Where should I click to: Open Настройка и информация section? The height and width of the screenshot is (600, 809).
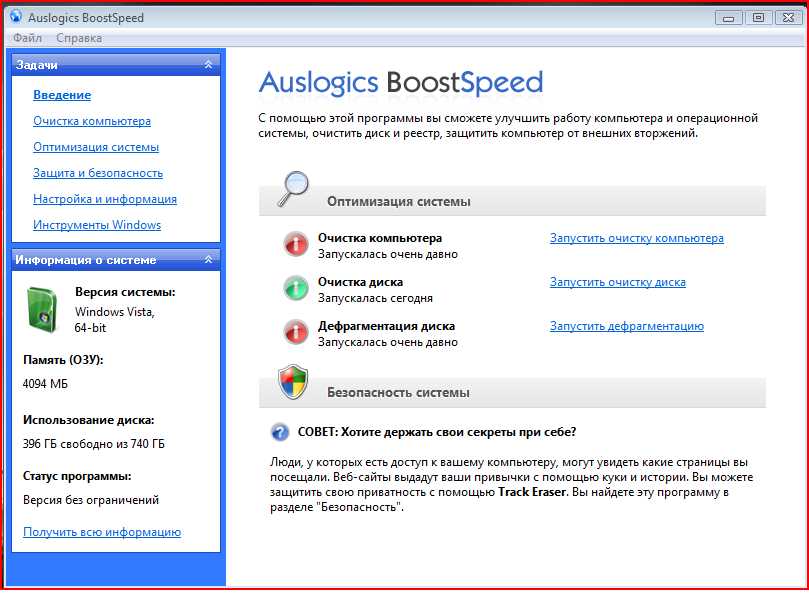pyautogui.click(x=105, y=199)
